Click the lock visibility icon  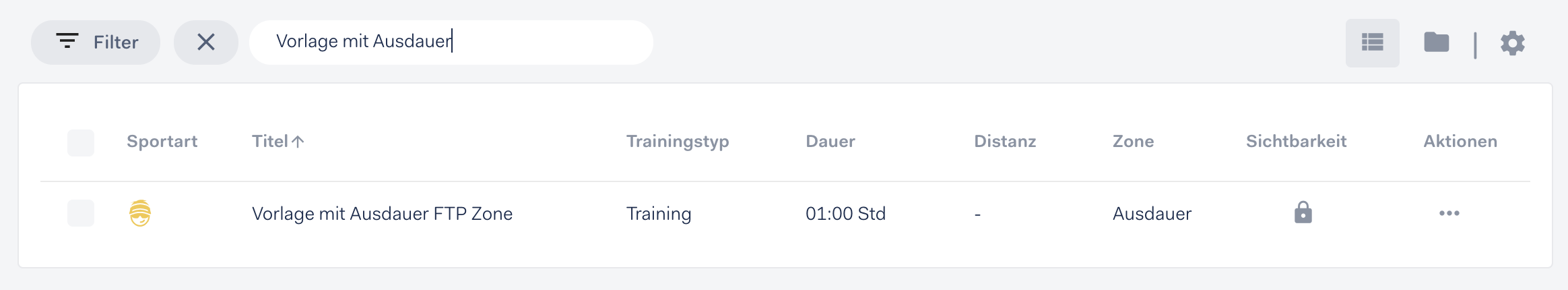pyautogui.click(x=1303, y=212)
